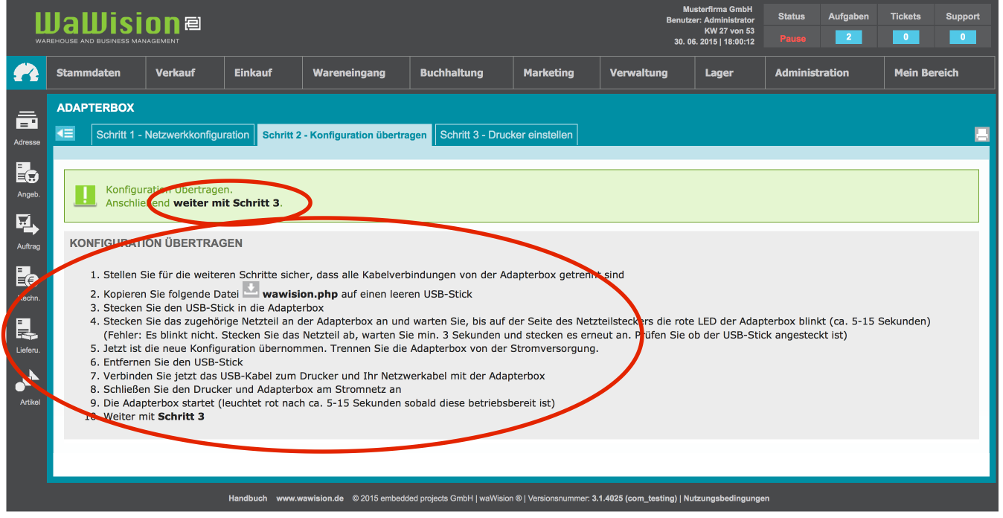Screen dimensions: 1003x518
Task: Click the Aufgaben counter badge
Action: (848, 38)
